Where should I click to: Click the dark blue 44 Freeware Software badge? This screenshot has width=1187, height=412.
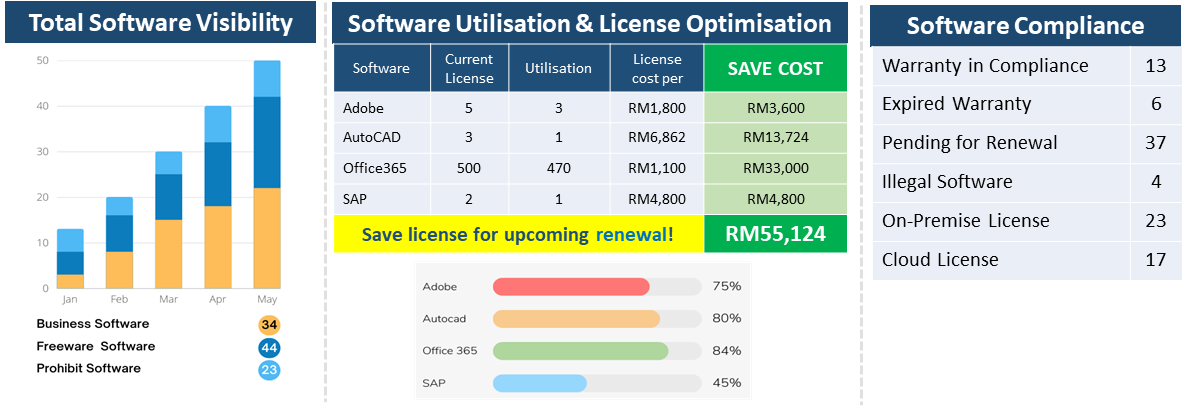(x=269, y=348)
